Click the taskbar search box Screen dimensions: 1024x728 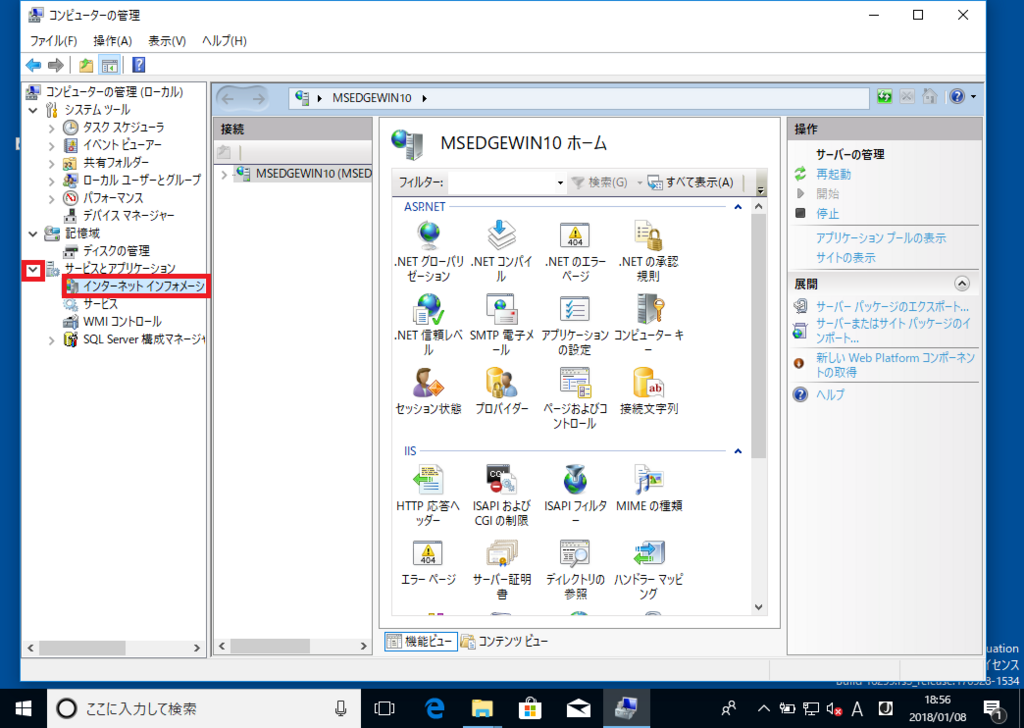click(204, 708)
